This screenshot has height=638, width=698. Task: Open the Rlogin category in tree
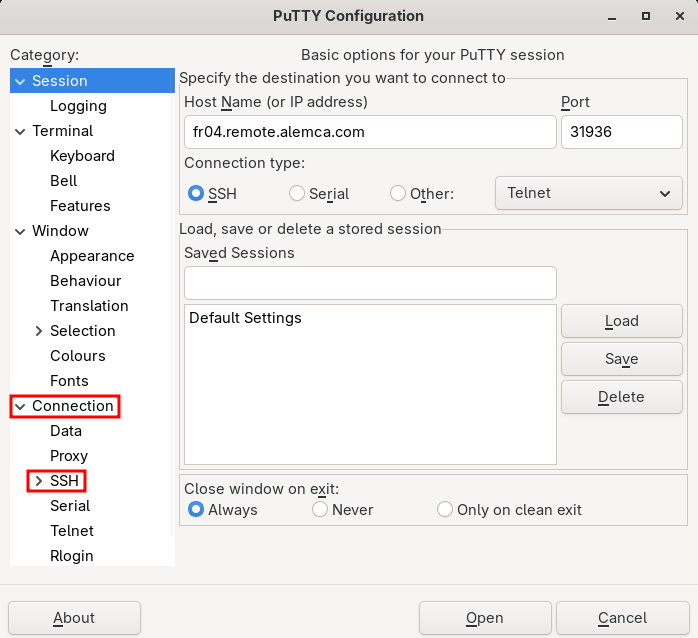(72, 556)
